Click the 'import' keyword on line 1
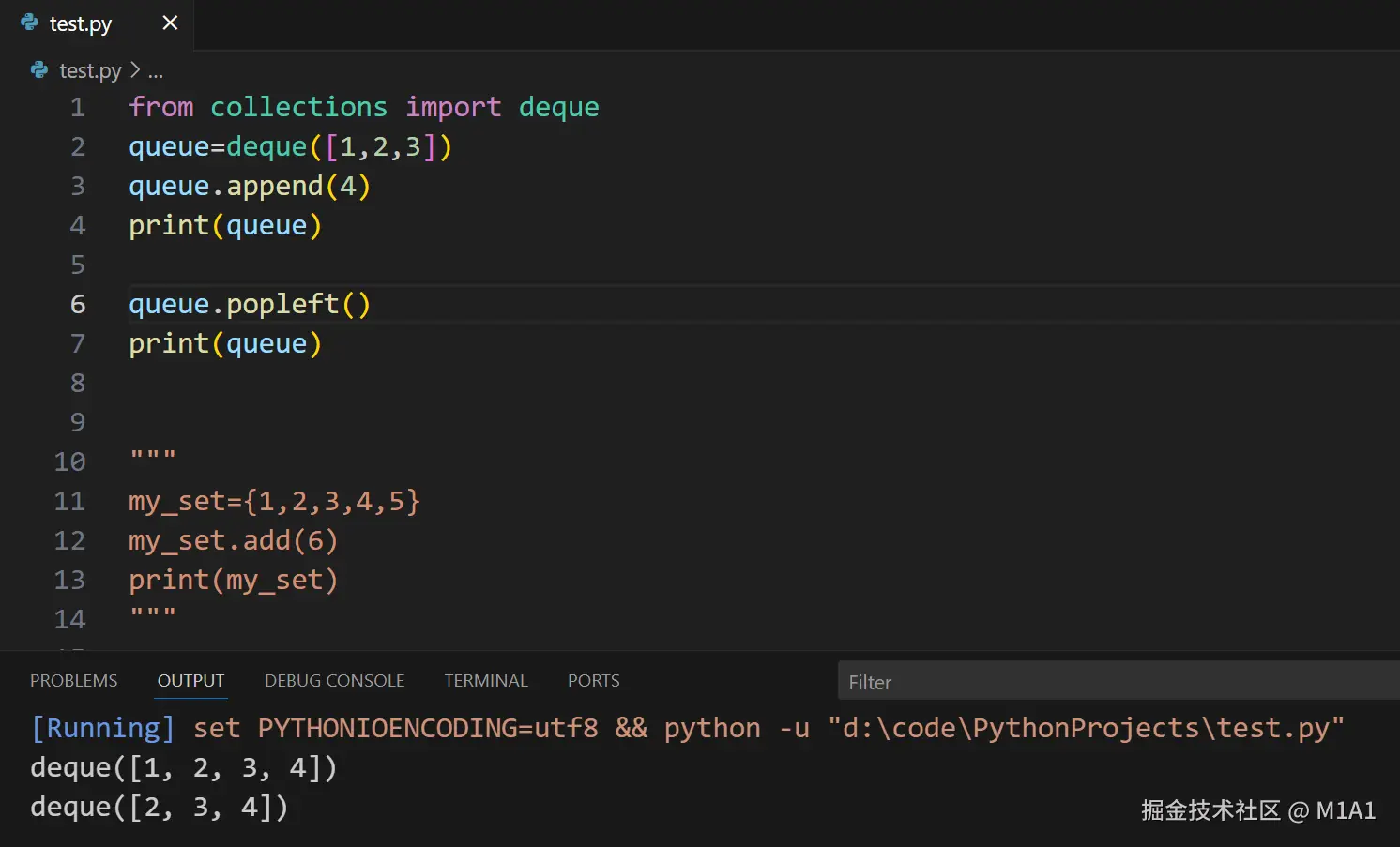This screenshot has width=1400, height=847. 453,108
